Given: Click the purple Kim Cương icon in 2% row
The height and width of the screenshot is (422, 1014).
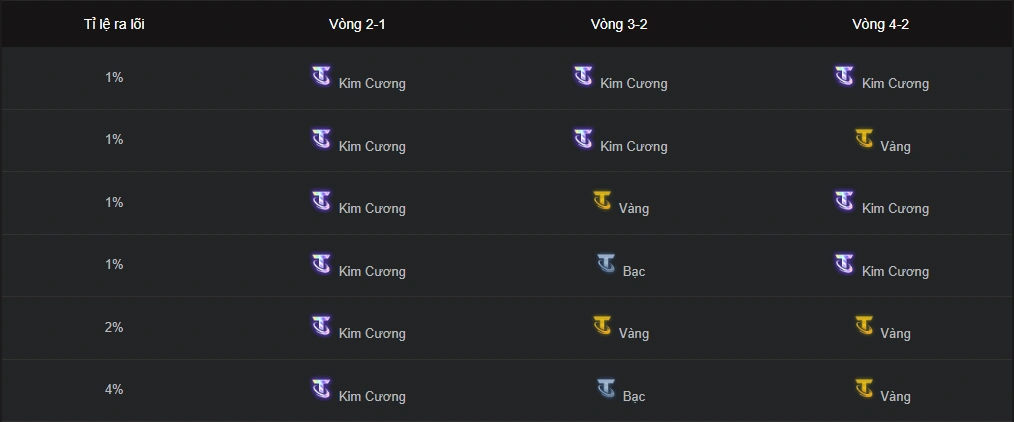Looking at the screenshot, I should tap(321, 325).
